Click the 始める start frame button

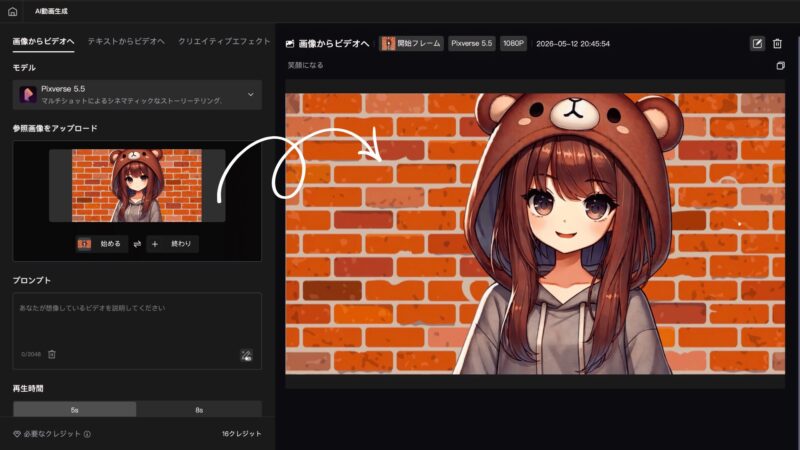102,244
